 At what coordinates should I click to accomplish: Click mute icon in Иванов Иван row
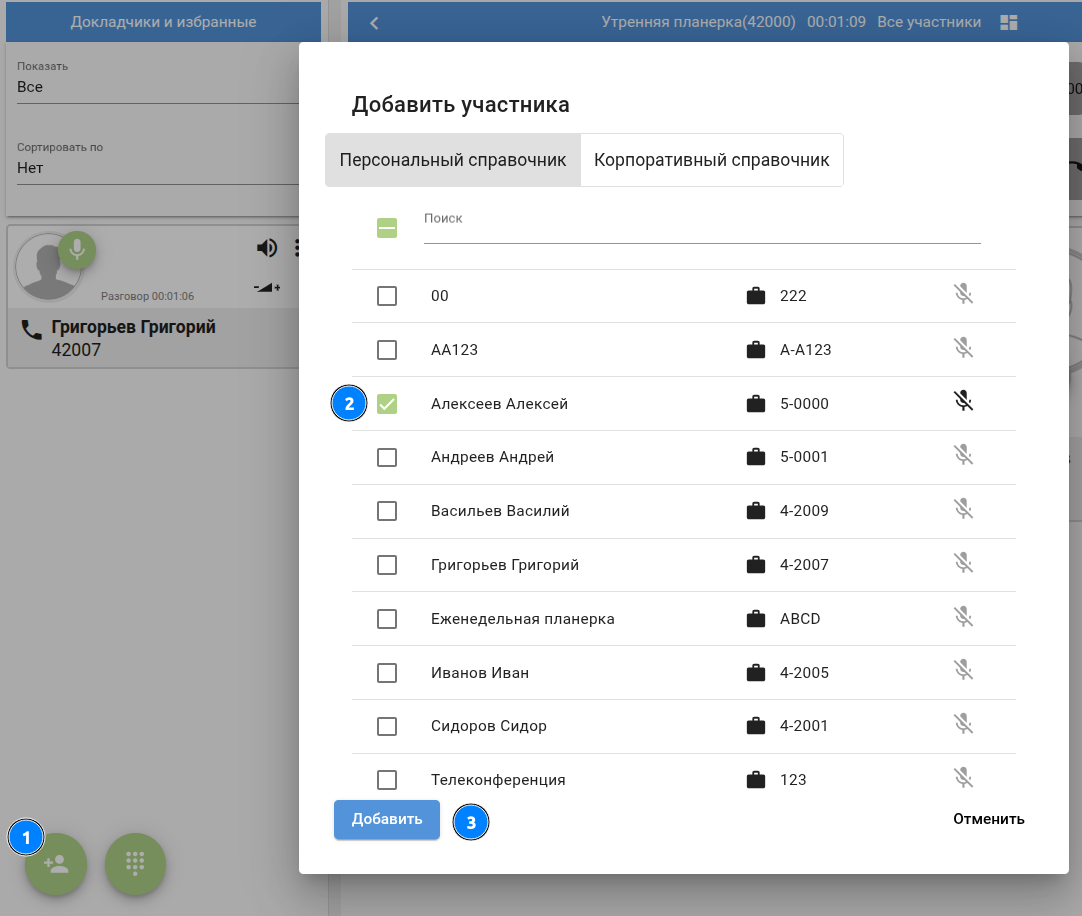click(963, 671)
